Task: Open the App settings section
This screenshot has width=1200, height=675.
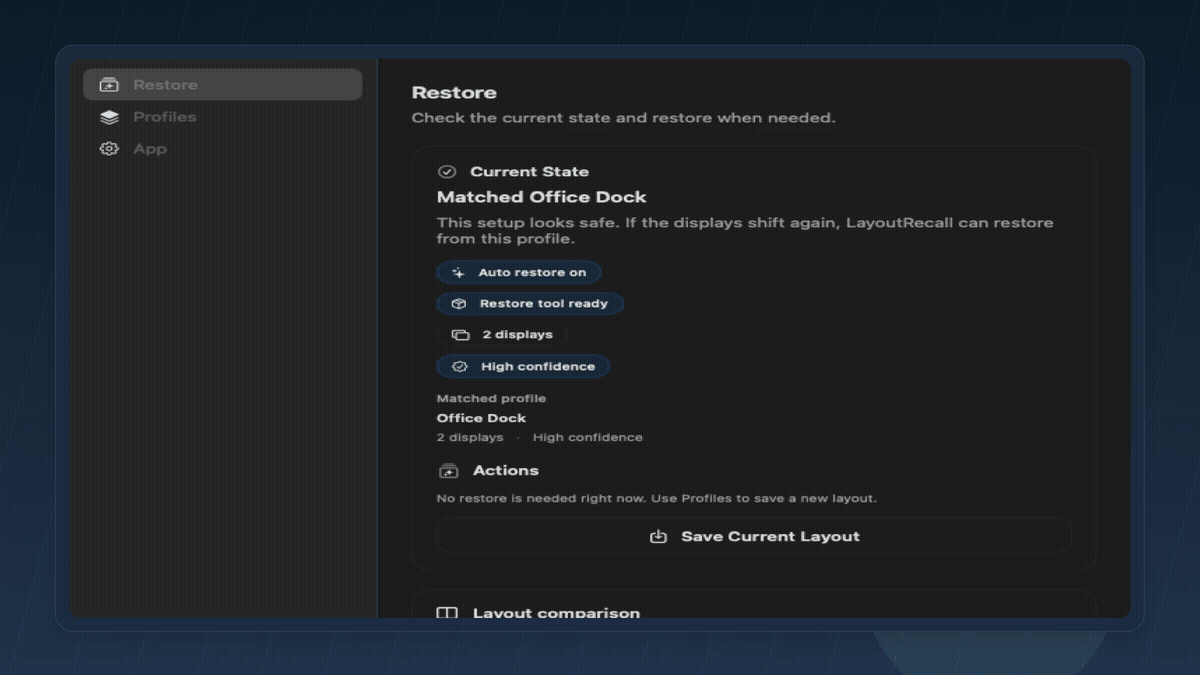Action: pyautogui.click(x=150, y=149)
